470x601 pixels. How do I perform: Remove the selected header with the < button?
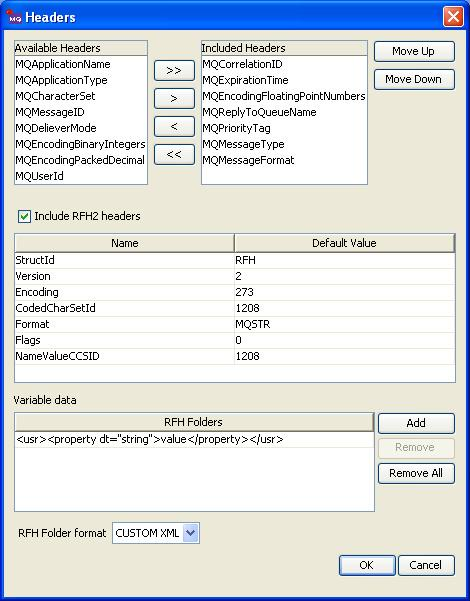pos(174,126)
